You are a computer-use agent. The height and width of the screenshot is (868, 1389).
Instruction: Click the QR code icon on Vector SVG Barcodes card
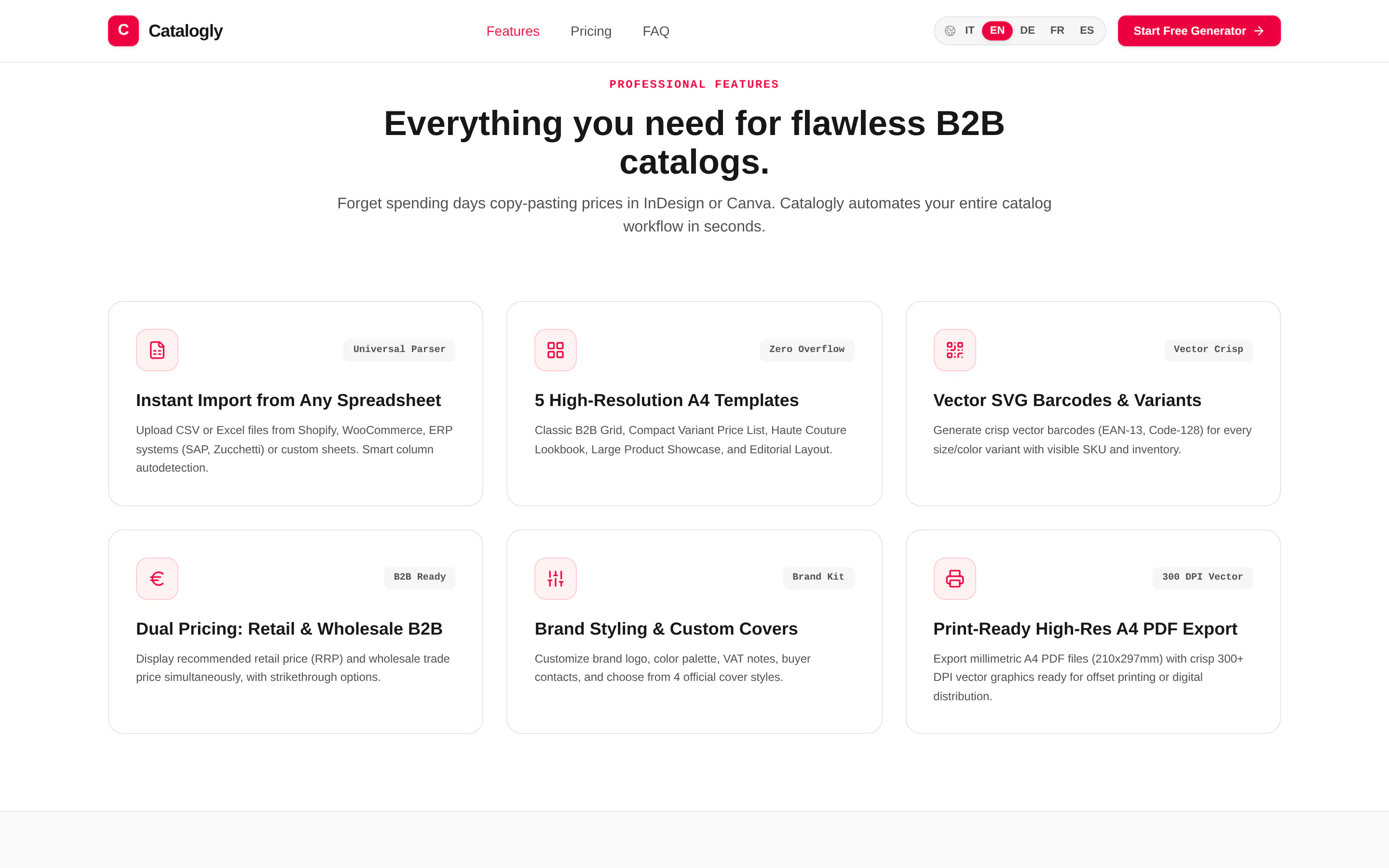tap(954, 350)
